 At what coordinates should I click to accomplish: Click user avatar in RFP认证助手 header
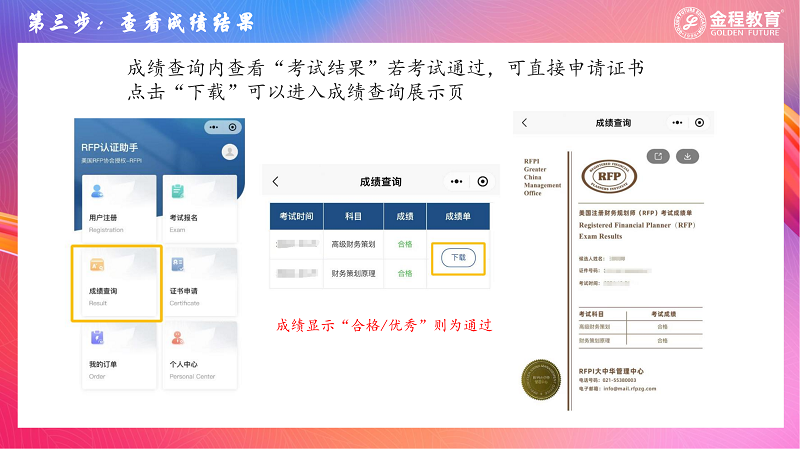(230, 152)
